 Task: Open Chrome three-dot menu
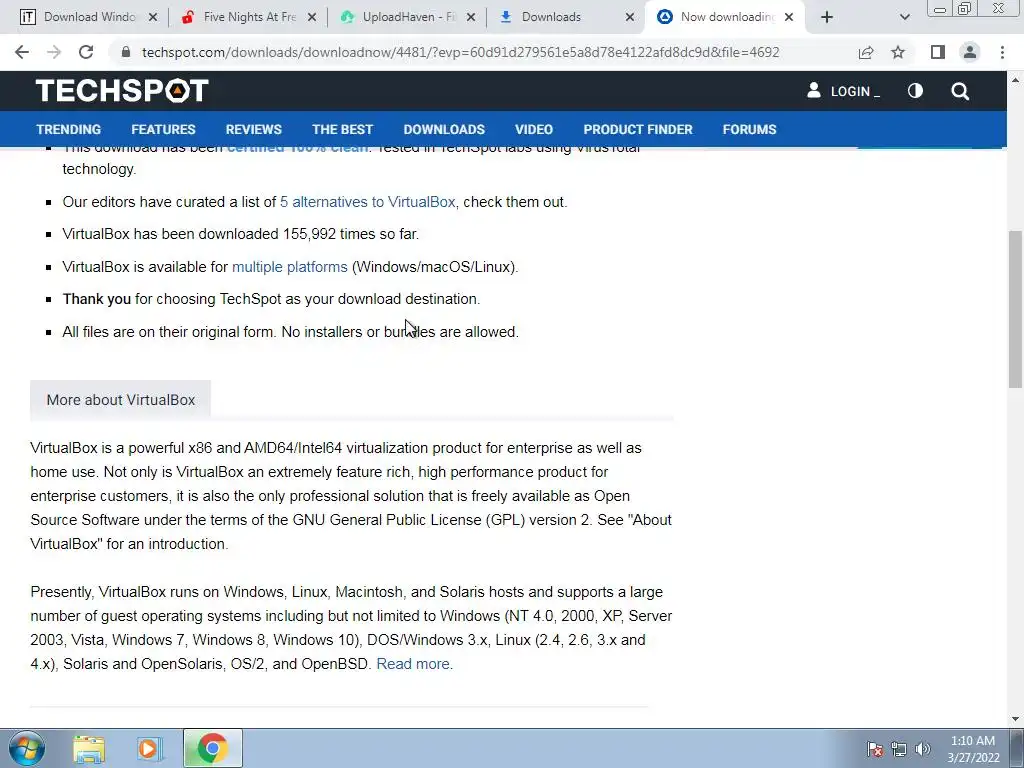pos(1002,52)
